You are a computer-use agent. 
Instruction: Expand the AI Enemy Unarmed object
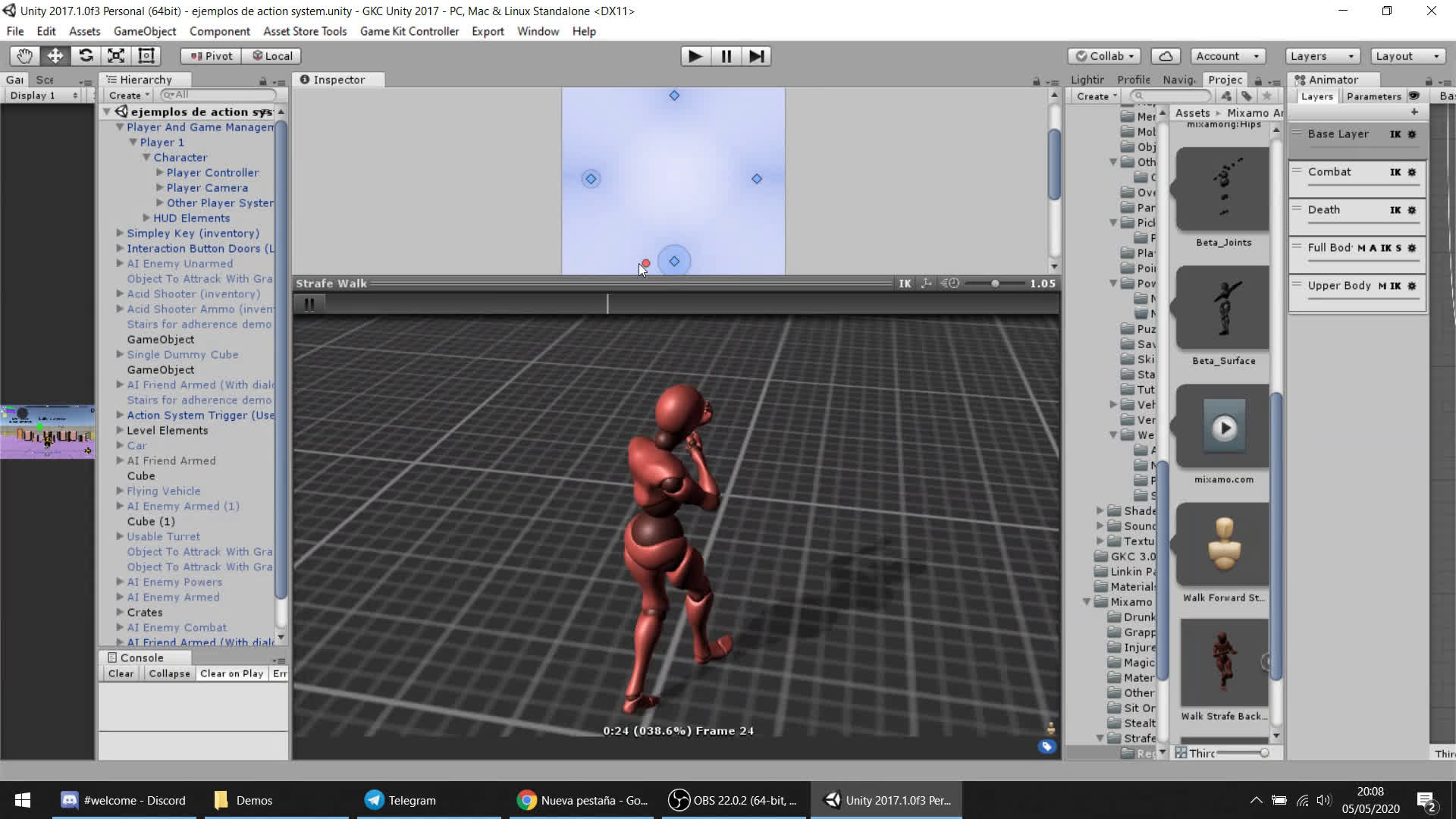[x=120, y=264]
